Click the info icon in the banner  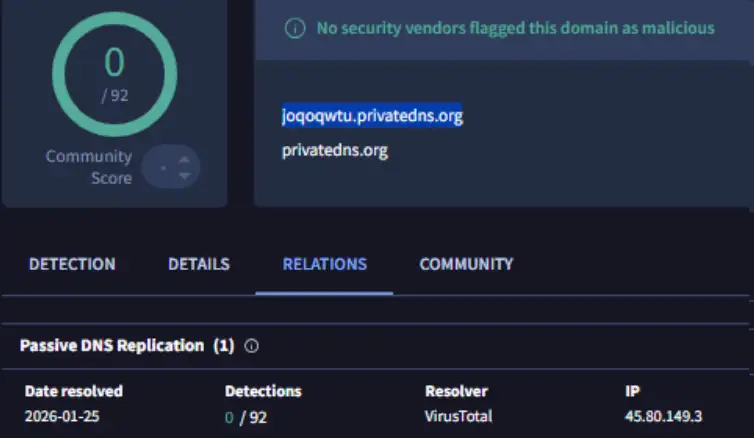(294, 28)
